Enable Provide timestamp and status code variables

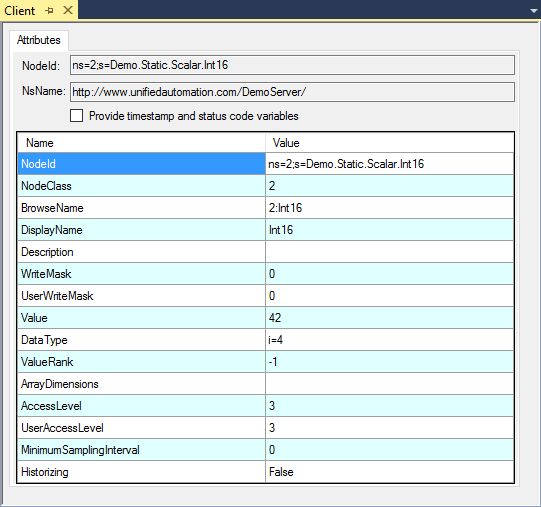coord(76,116)
